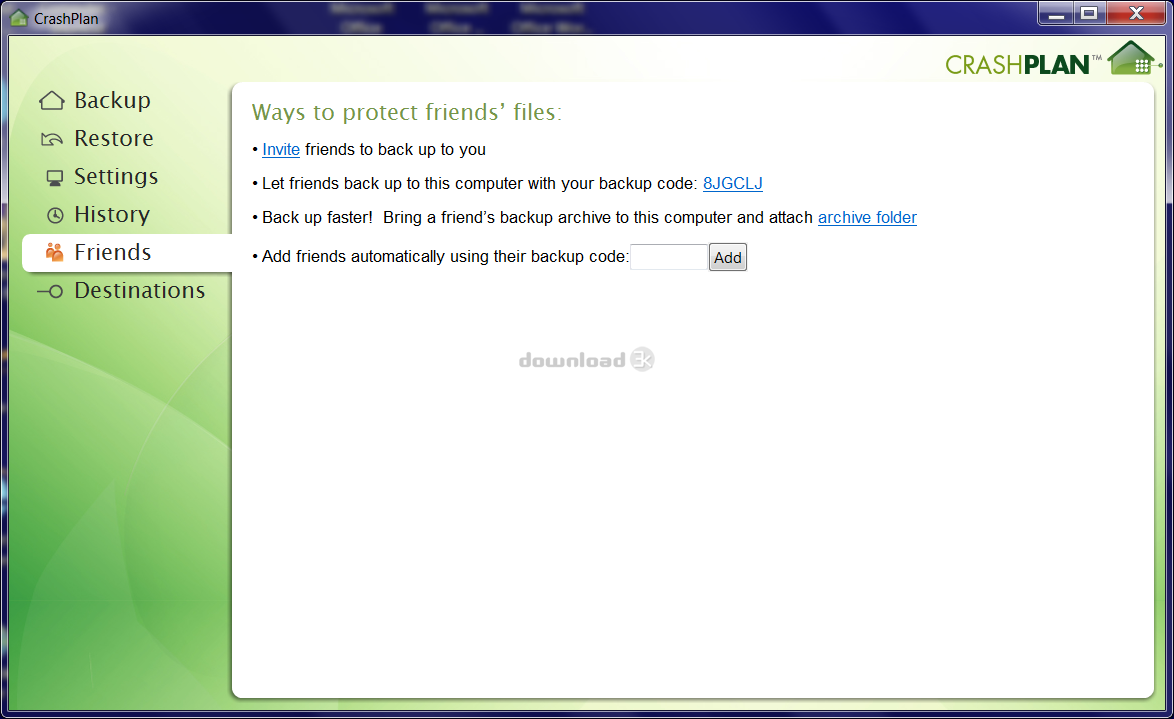This screenshot has width=1174, height=719.
Task: Follow the Invite link
Action: (x=281, y=150)
